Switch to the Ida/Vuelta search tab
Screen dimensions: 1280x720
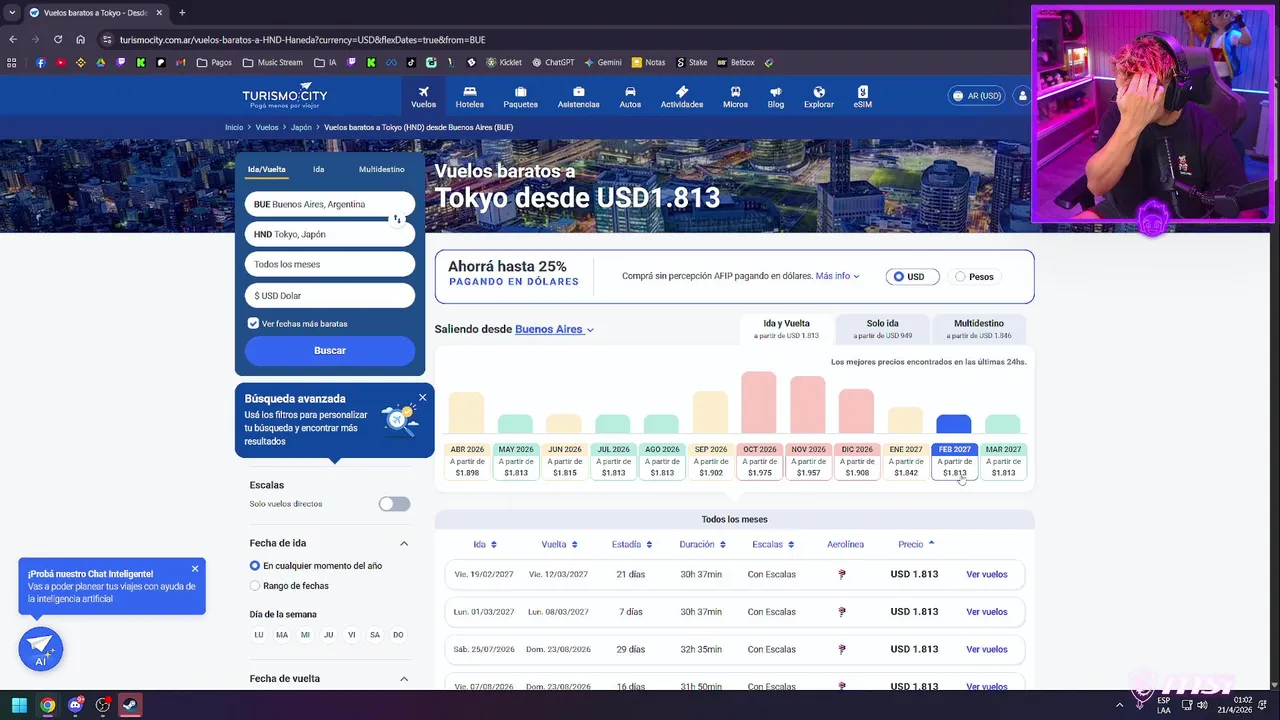(x=267, y=169)
